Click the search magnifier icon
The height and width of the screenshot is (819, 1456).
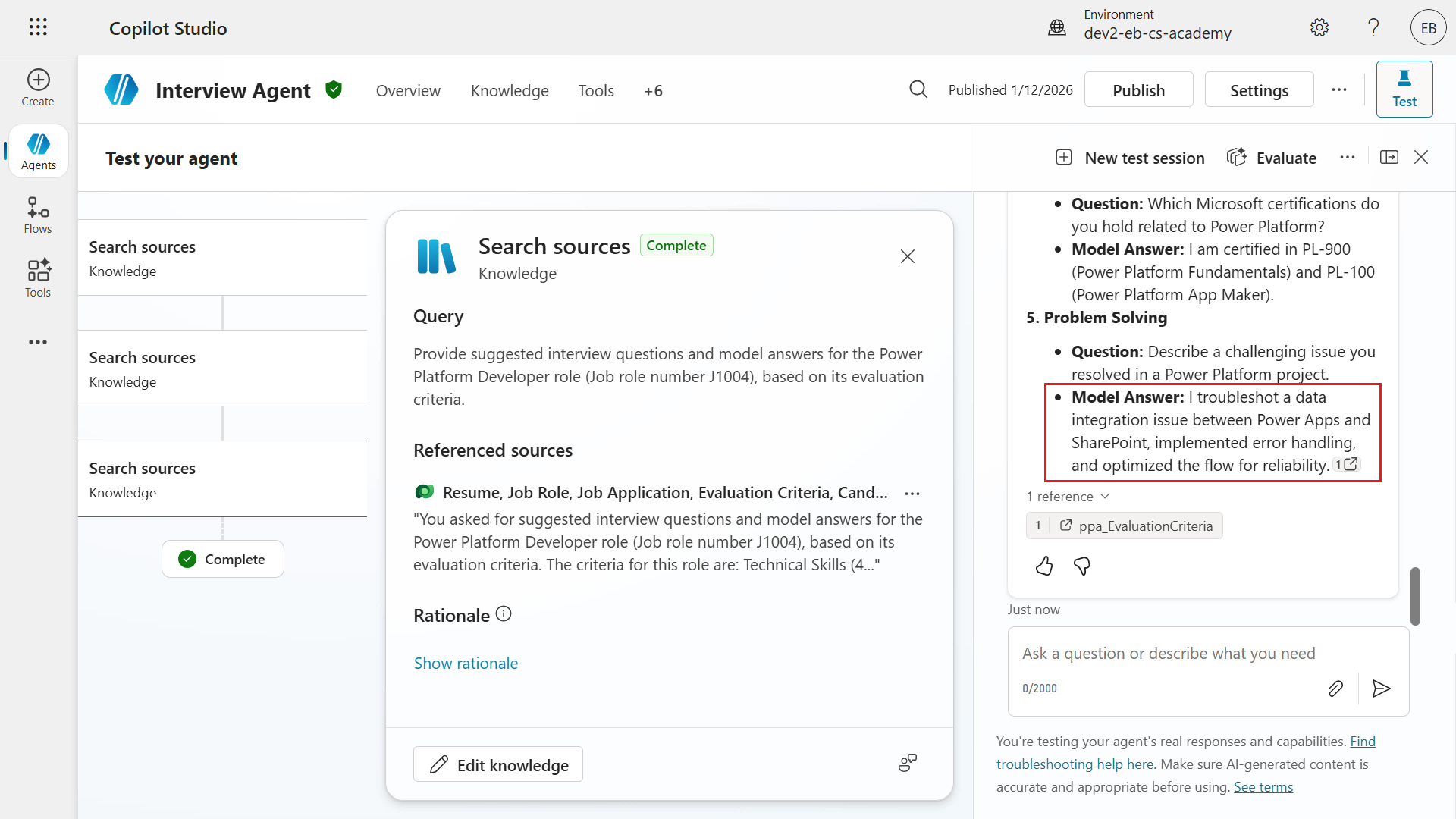[x=918, y=89]
